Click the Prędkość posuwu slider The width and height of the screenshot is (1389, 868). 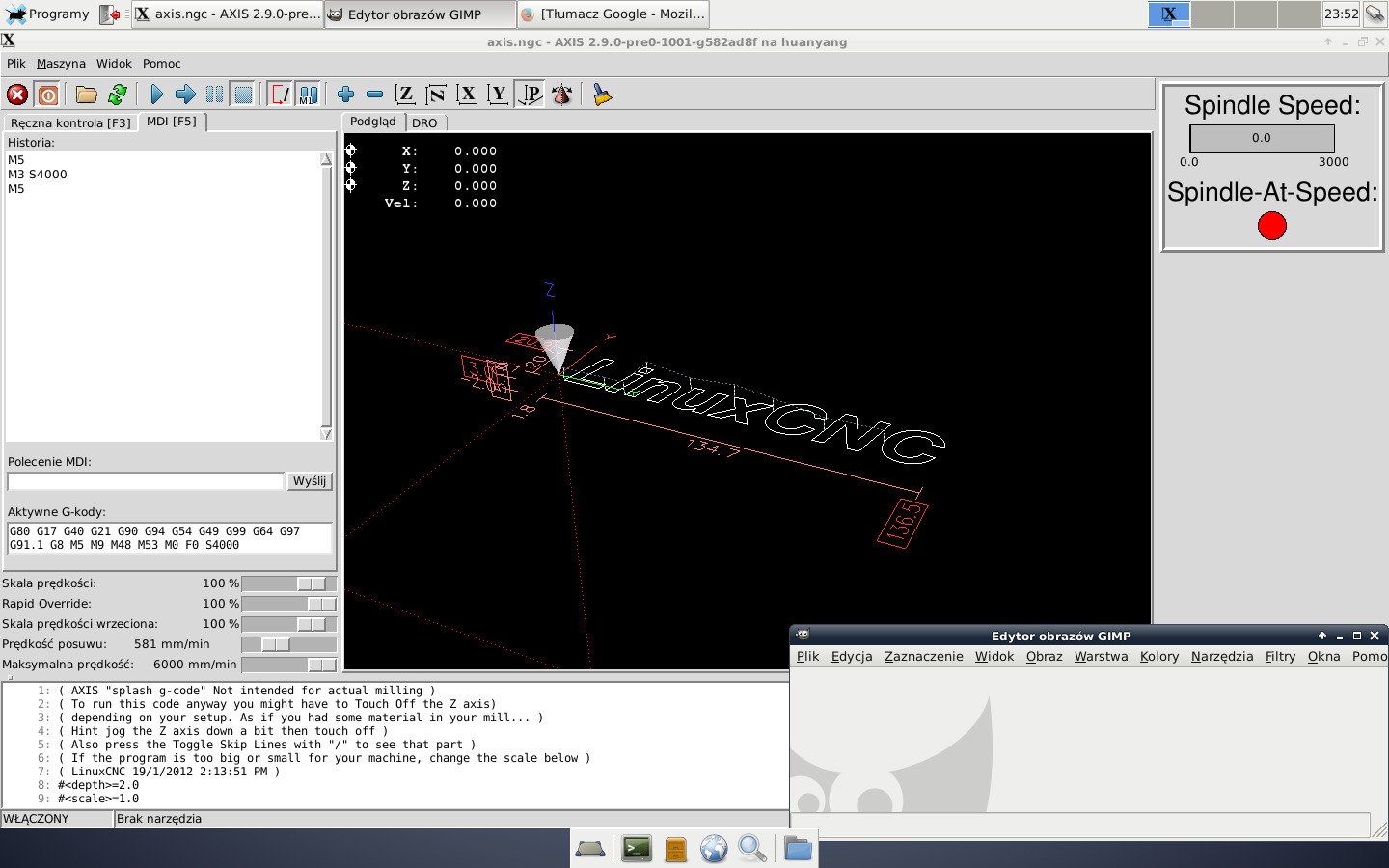click(288, 644)
